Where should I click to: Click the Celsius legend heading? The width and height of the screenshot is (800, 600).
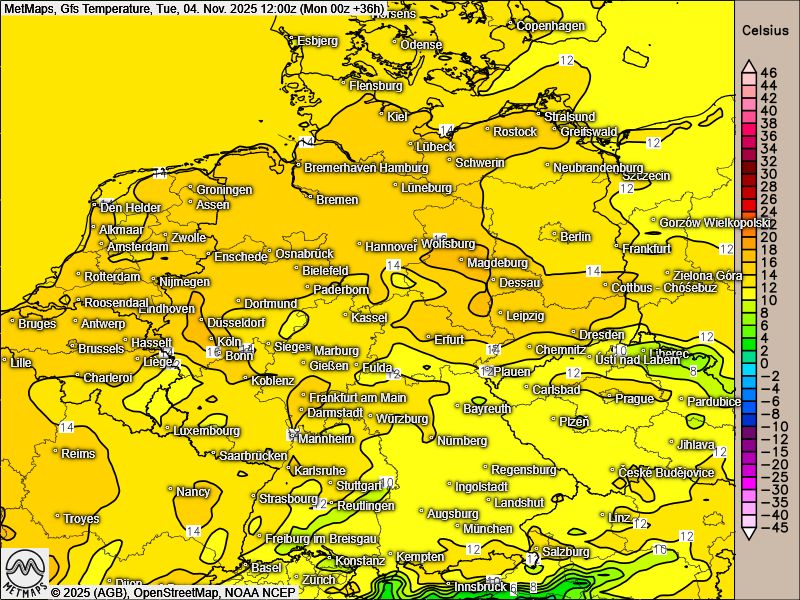coord(765,31)
